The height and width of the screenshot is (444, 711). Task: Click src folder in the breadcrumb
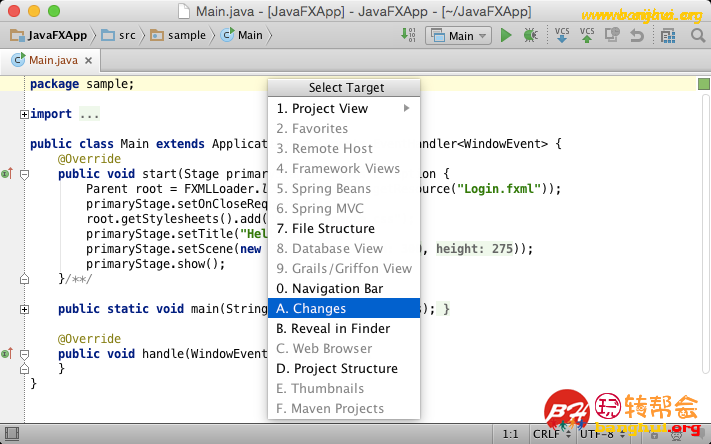click(x=119, y=35)
